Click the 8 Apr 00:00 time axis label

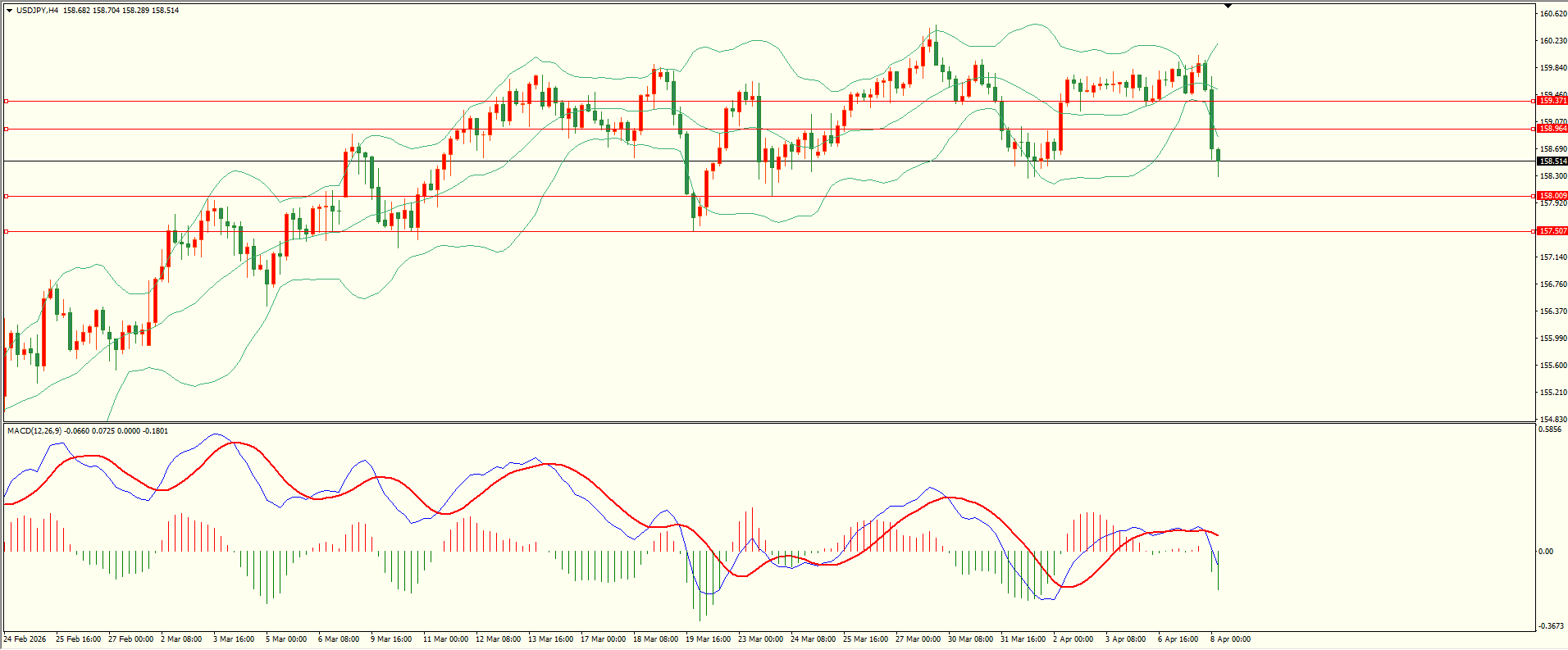[1230, 639]
